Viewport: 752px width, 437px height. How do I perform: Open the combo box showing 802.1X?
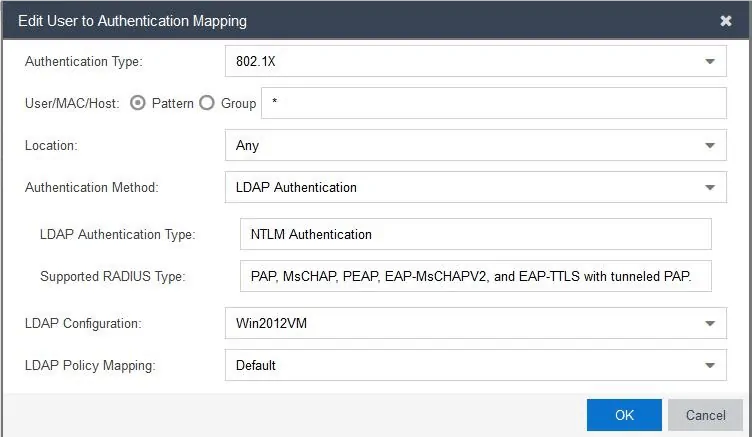pos(476,61)
